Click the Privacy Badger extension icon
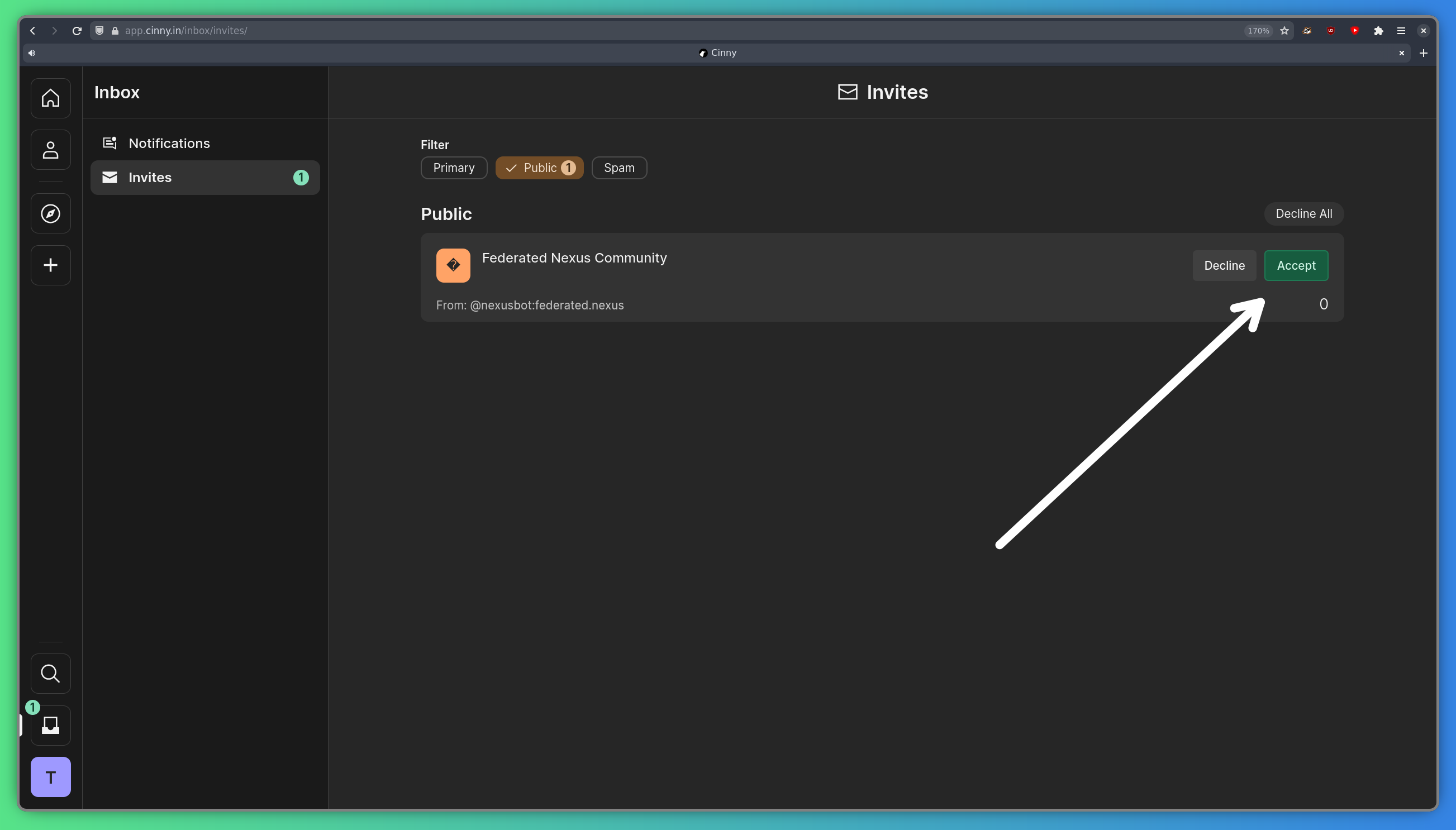The width and height of the screenshot is (1456, 830). 1308,31
